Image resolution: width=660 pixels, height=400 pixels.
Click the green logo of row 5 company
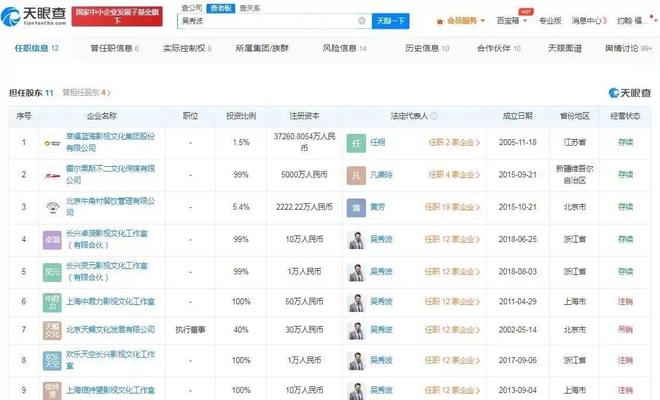52,272
